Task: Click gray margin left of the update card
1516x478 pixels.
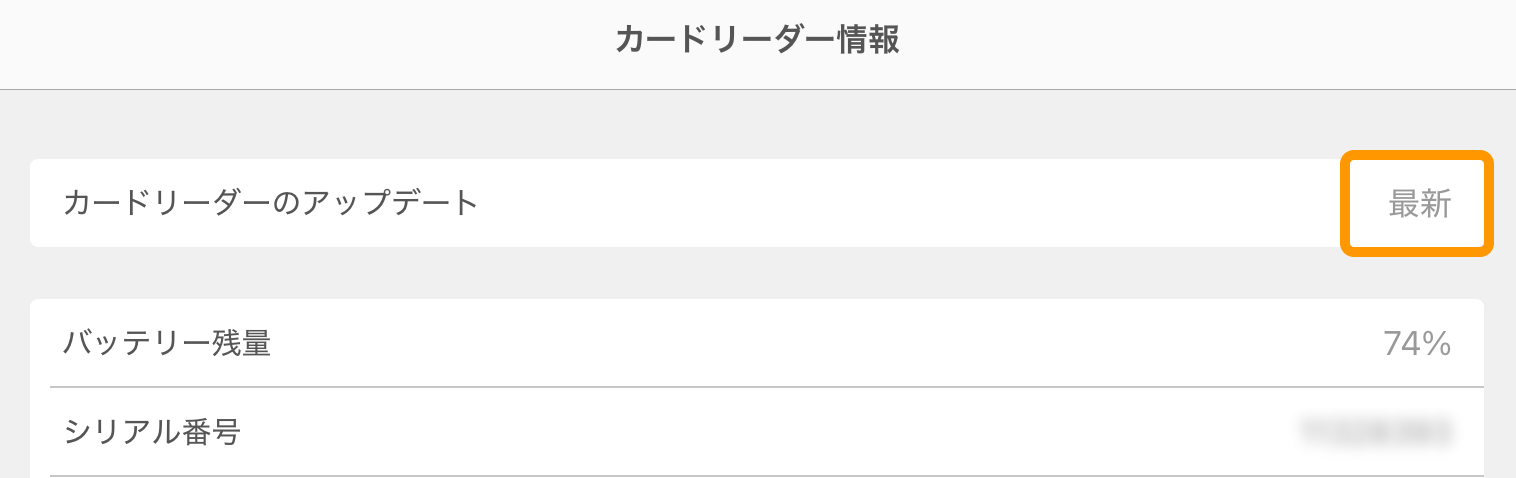Action: [14, 203]
